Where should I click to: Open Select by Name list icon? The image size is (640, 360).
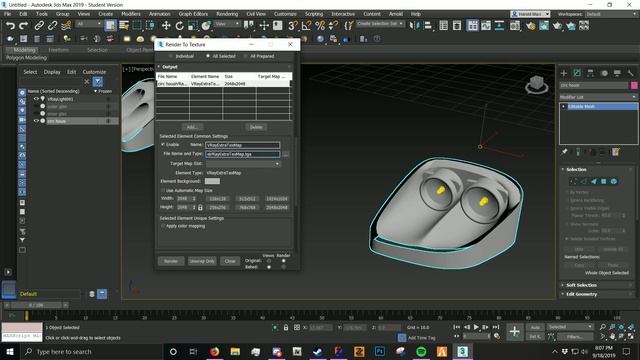(124, 26)
